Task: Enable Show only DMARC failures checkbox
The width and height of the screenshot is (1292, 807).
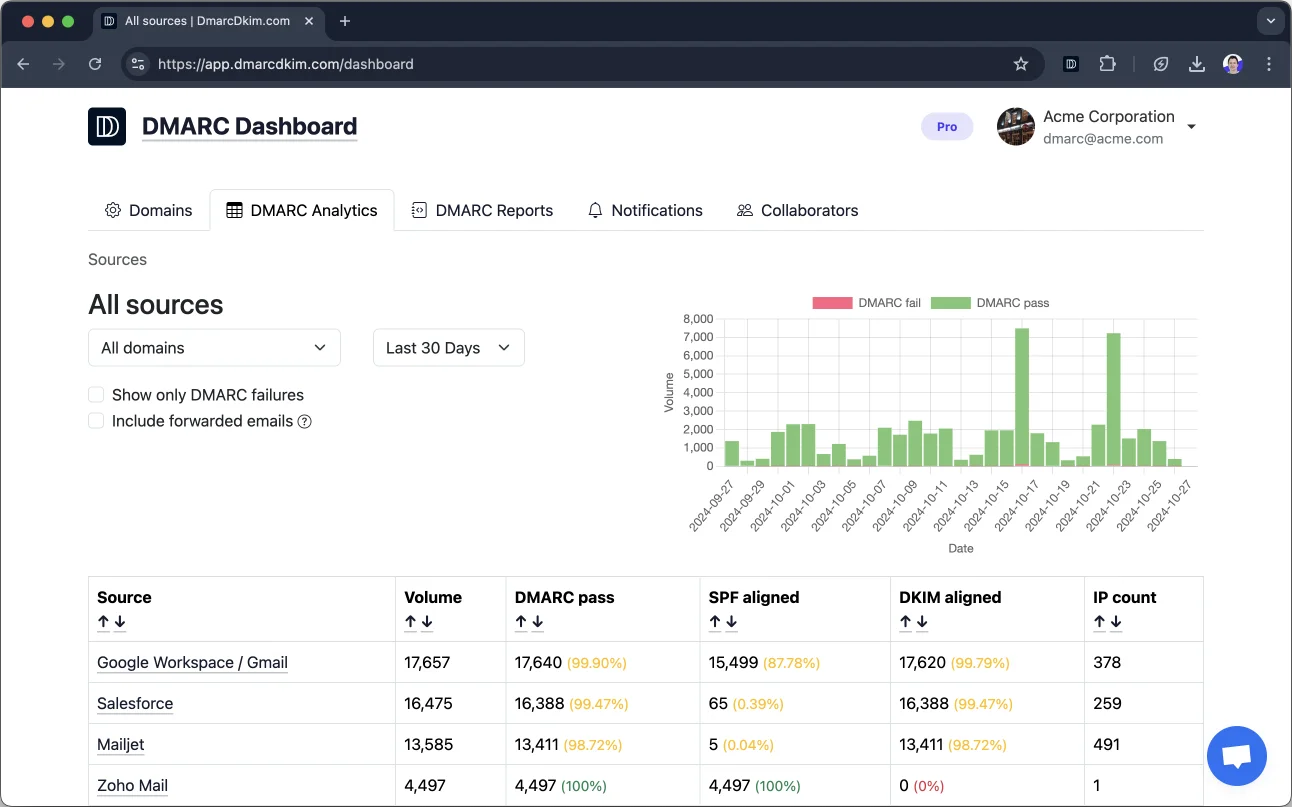Action: click(x=97, y=395)
